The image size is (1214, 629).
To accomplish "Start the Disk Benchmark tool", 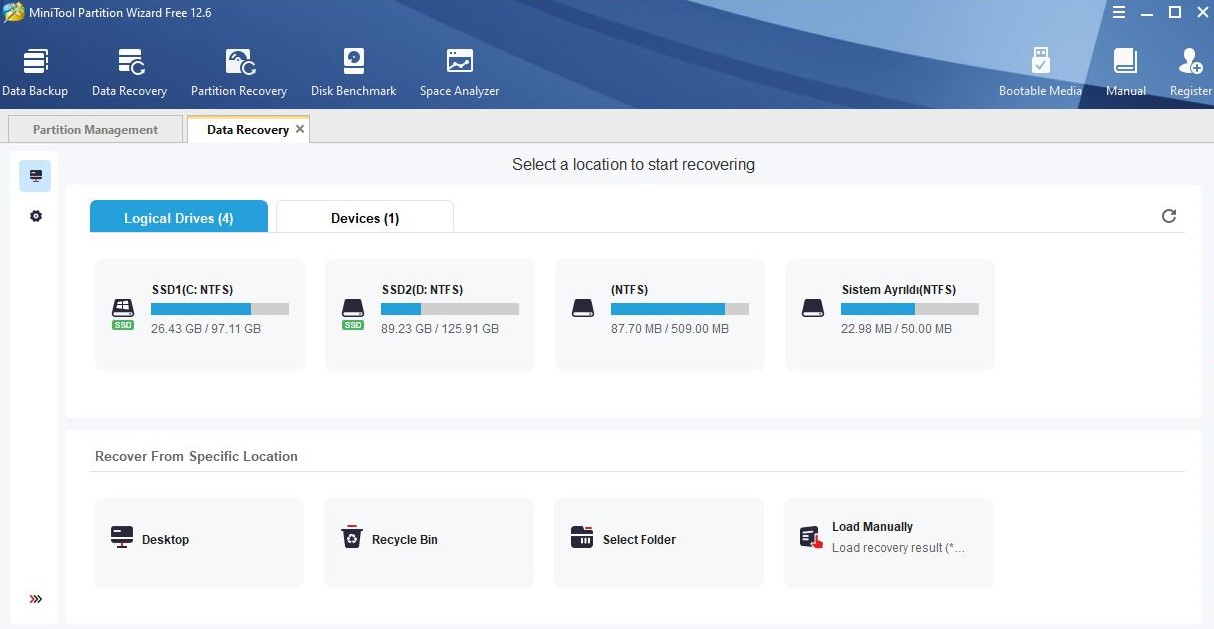I will click(353, 73).
